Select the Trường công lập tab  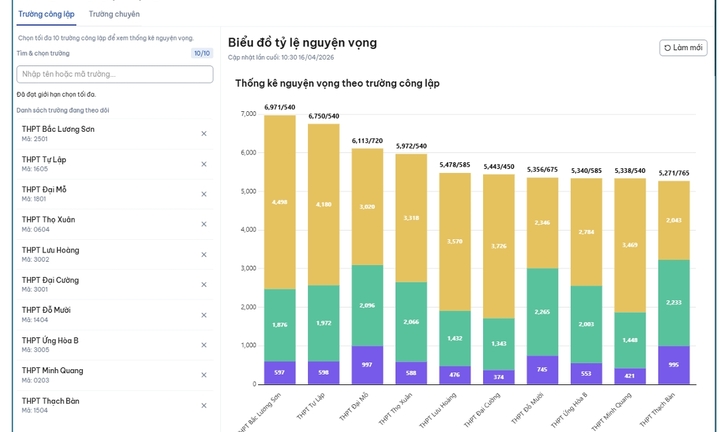[x=45, y=14]
